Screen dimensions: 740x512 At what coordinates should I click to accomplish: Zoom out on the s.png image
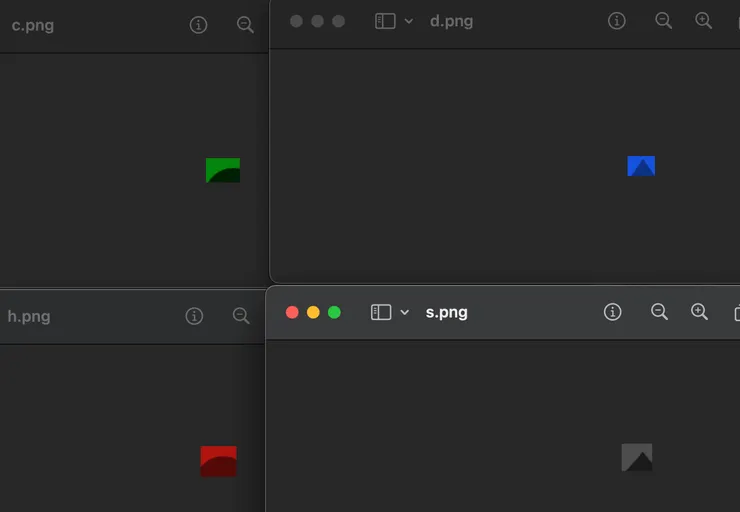click(x=659, y=312)
